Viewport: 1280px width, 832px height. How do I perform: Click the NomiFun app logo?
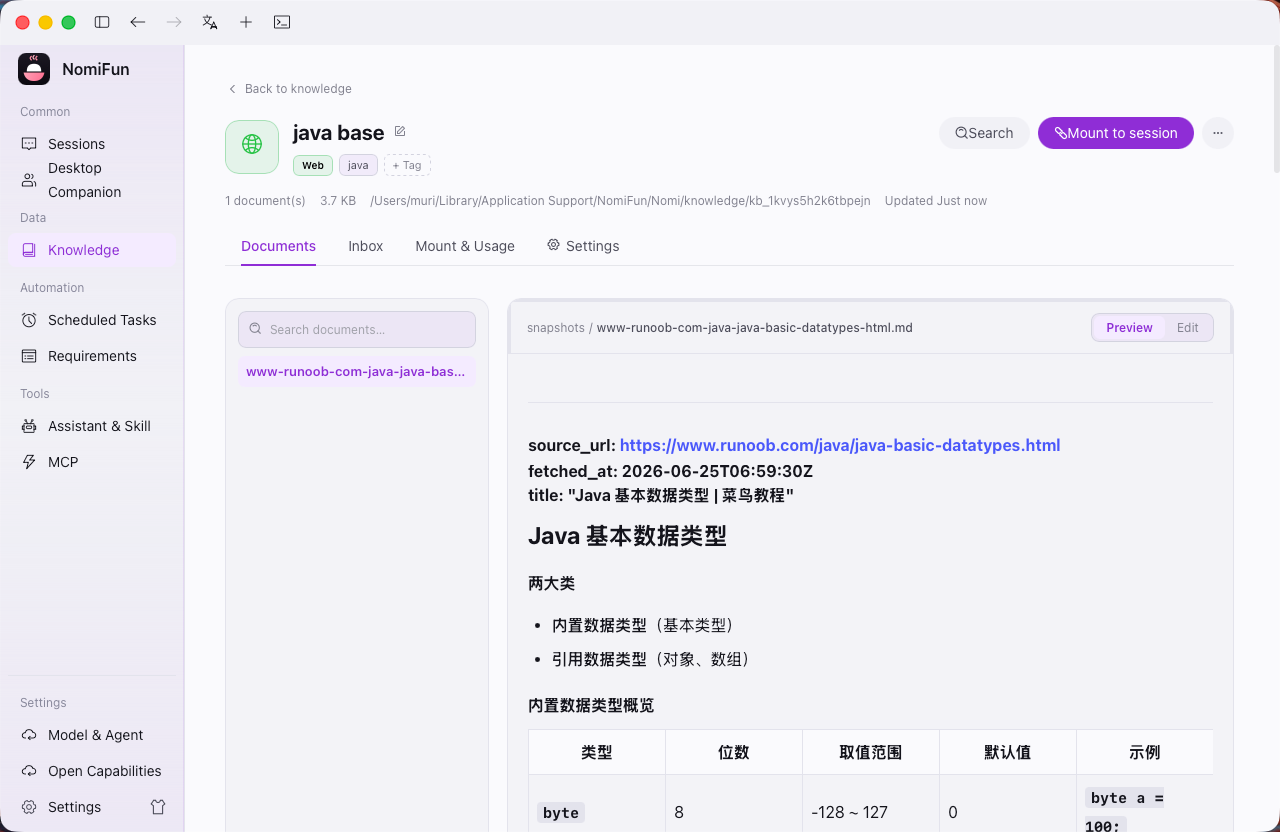point(34,69)
